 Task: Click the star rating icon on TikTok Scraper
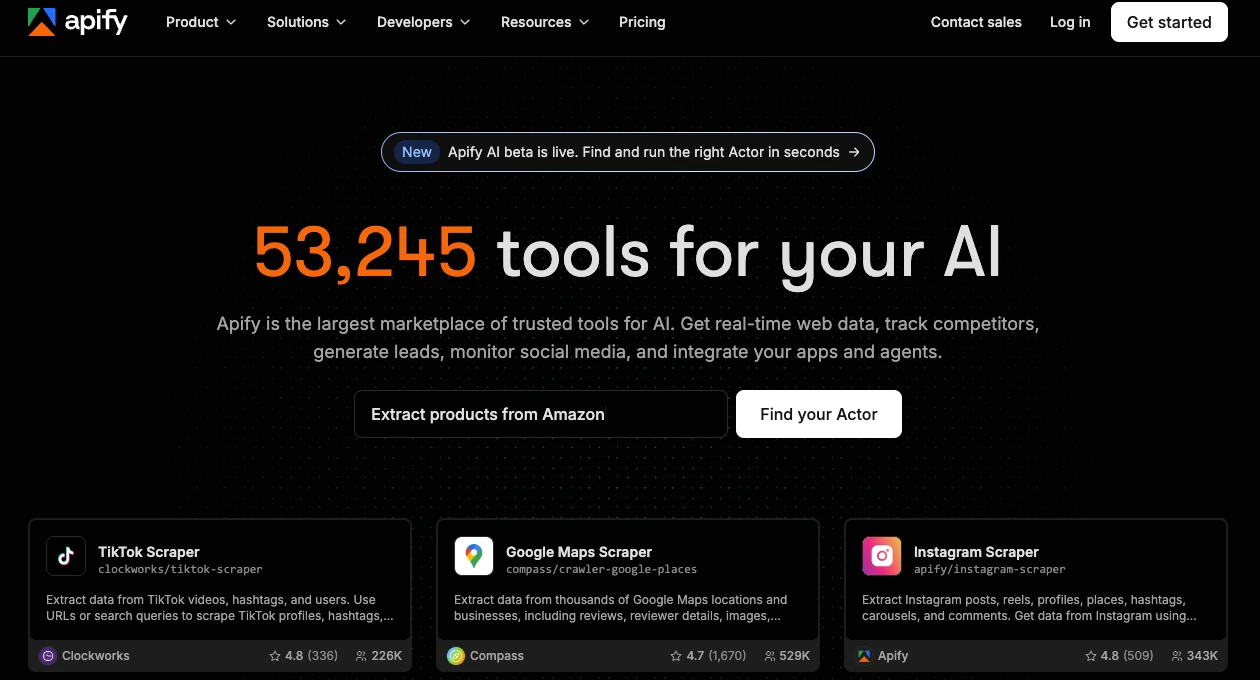(275, 656)
